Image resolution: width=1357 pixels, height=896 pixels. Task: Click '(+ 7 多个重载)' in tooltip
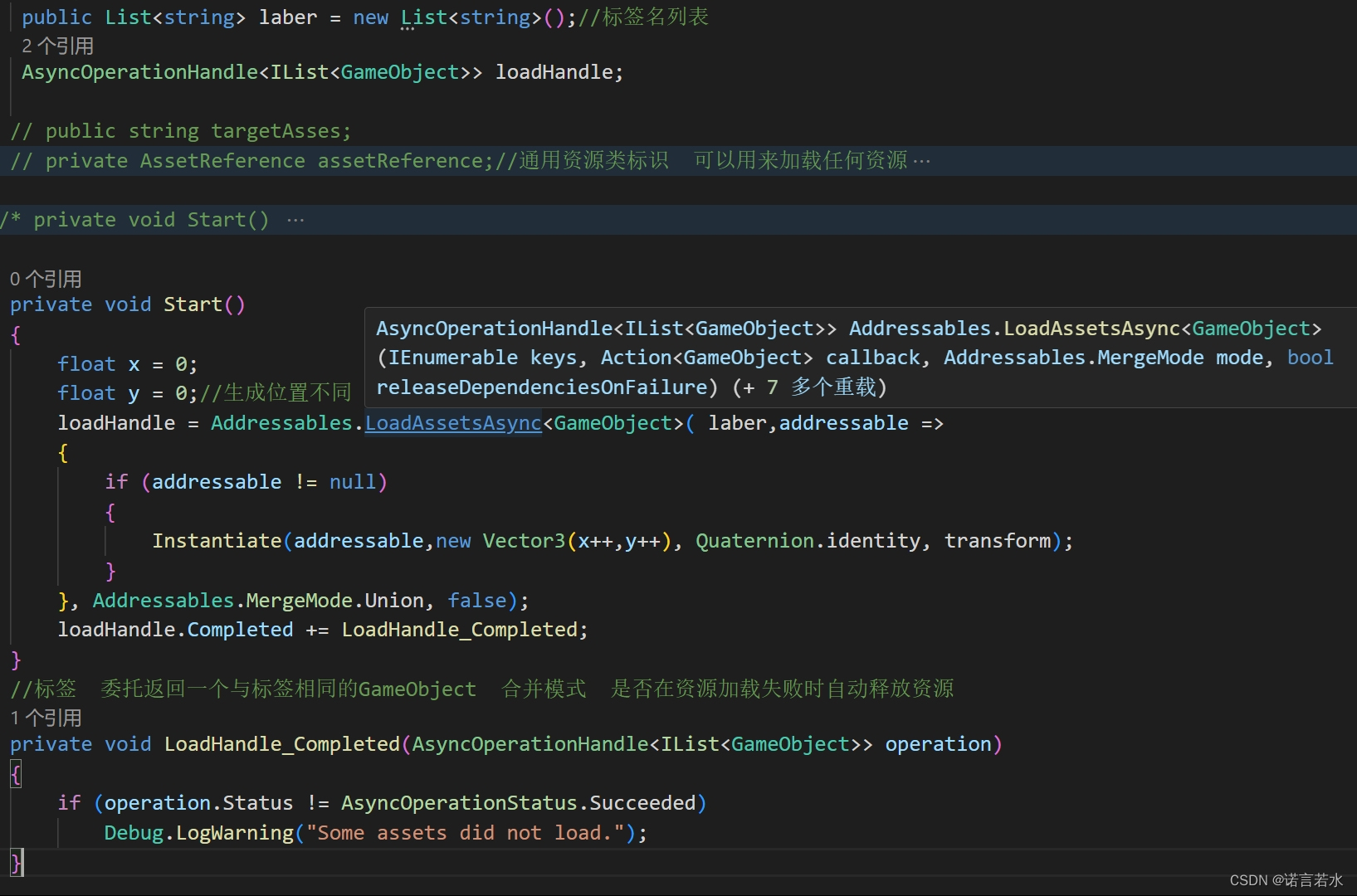810,387
